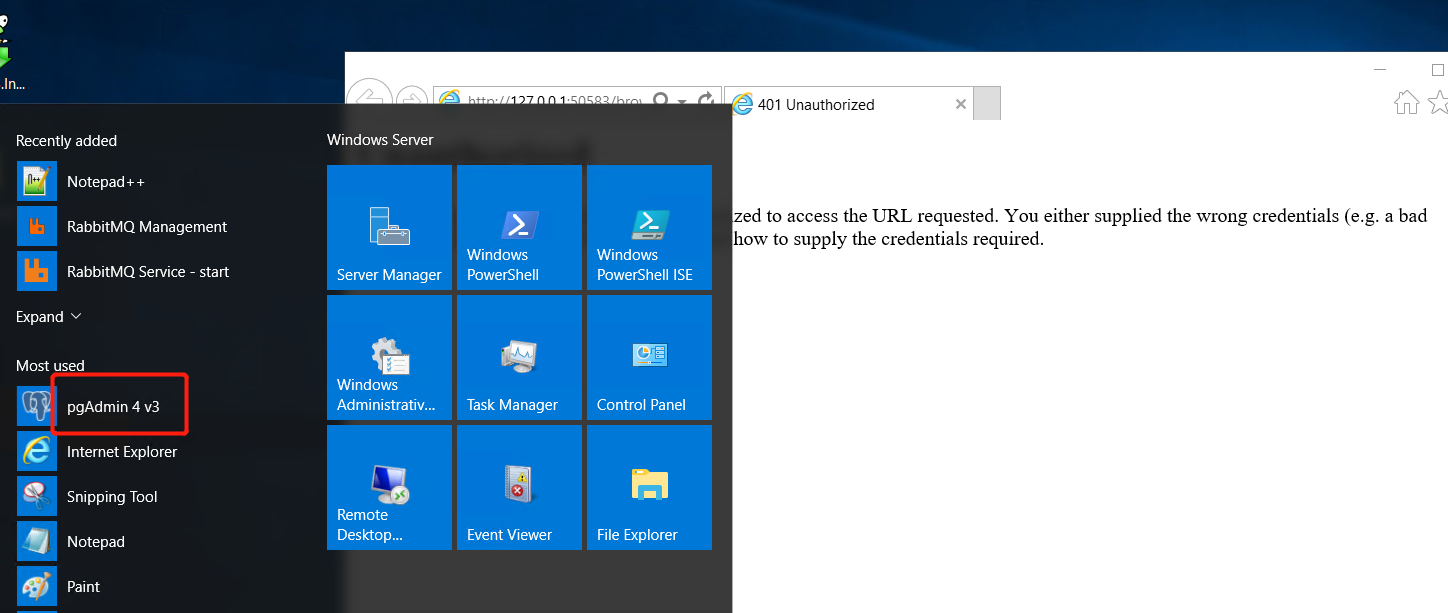Screen dimensions: 1448x613
Task: Launch the Windows PowerShell tile
Action: point(519,228)
